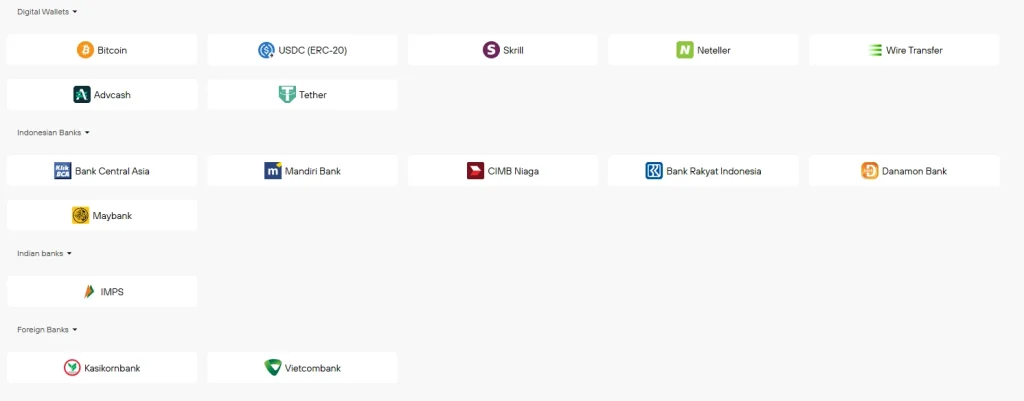Click the red CIMB Niaga logo icon
This screenshot has width=1024, height=401.
(475, 171)
